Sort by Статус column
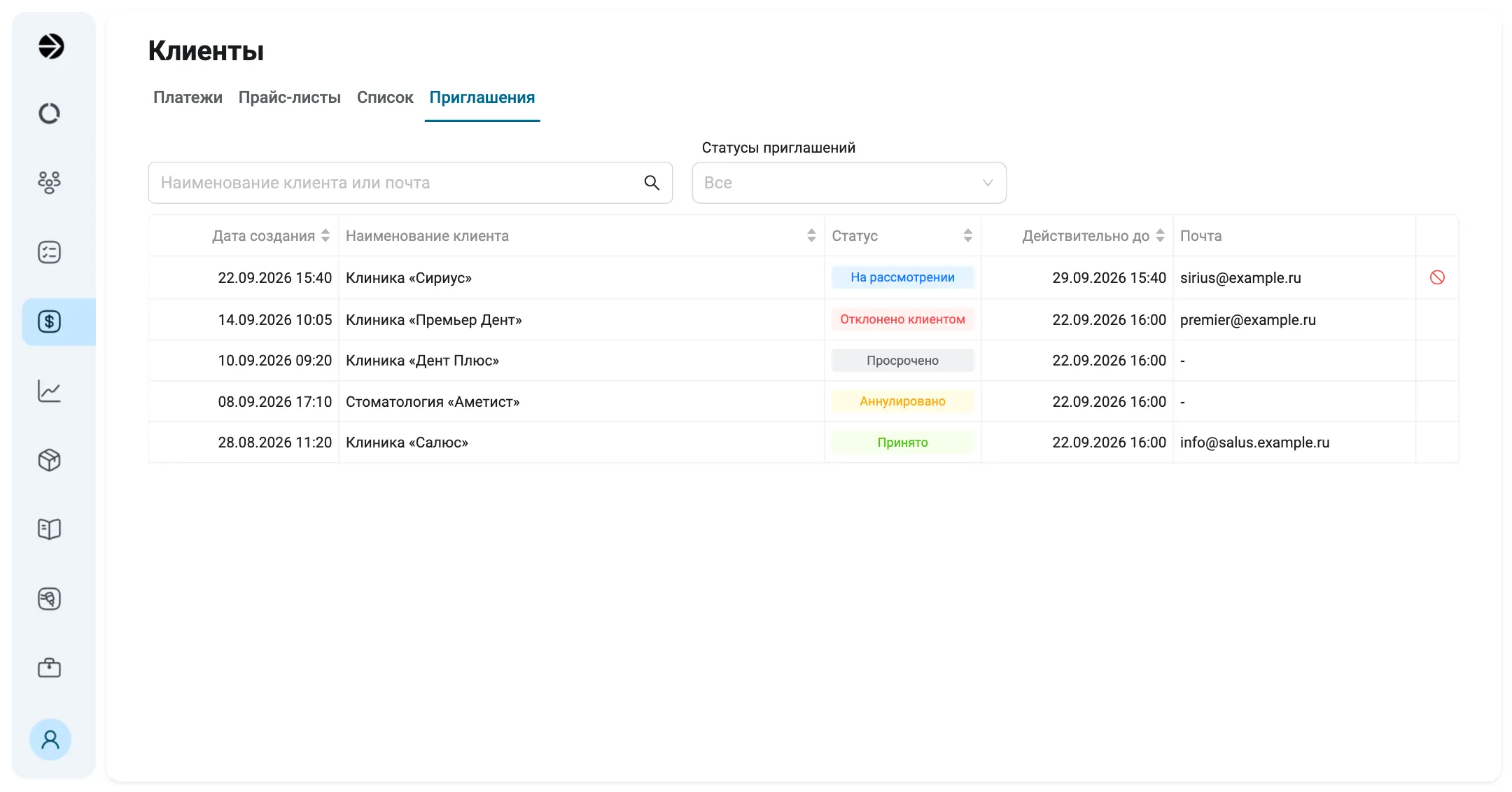This screenshot has width=1512, height=792. 968,236
